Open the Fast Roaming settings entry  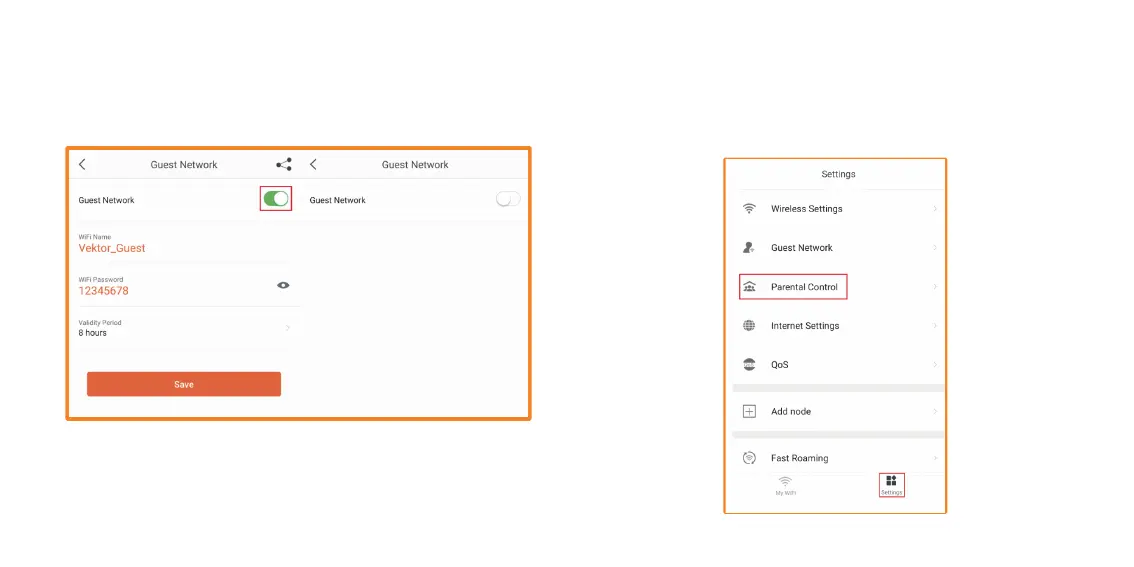click(x=800, y=458)
